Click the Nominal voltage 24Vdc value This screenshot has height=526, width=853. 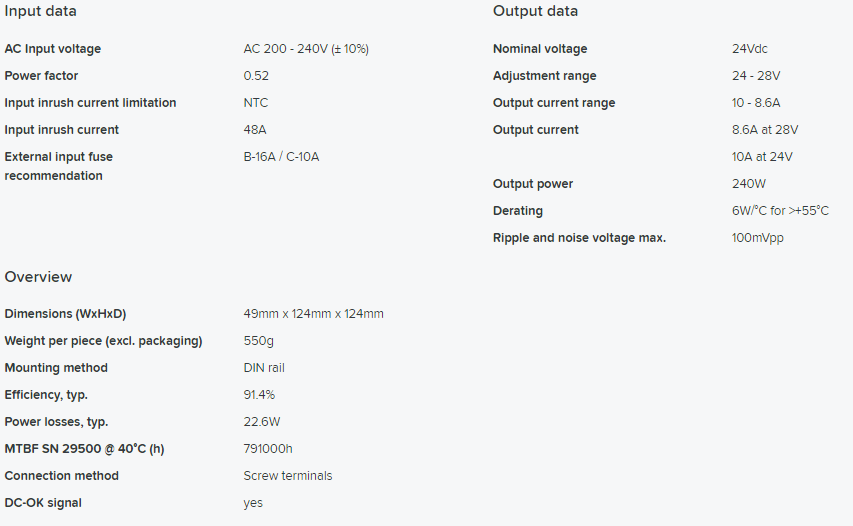(750, 49)
